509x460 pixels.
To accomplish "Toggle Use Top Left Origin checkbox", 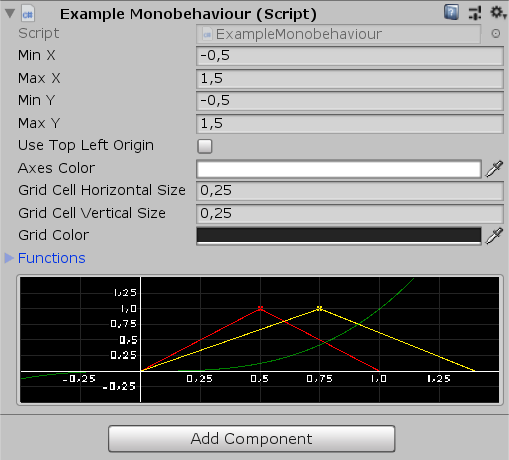I will tap(205, 146).
